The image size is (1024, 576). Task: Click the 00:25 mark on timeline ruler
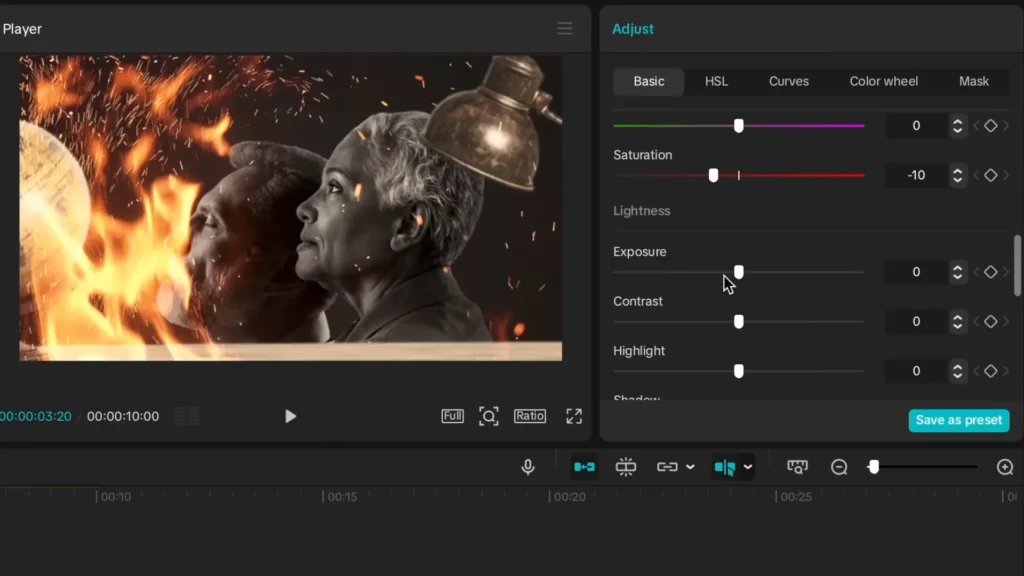click(795, 497)
